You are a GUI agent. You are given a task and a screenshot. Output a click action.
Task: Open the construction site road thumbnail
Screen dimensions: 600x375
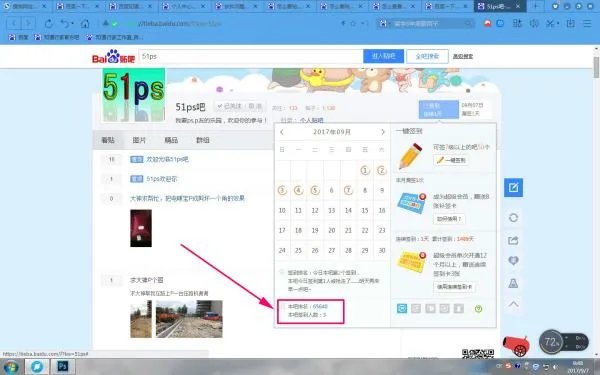pos(189,319)
